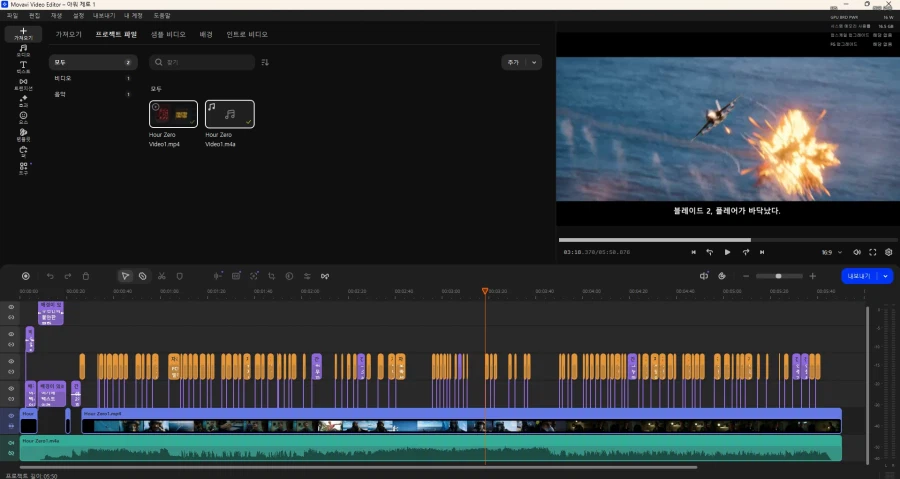This screenshot has height=479, width=900.
Task: Mute the Hour Zero1.m4a audio track
Action: tap(11, 443)
